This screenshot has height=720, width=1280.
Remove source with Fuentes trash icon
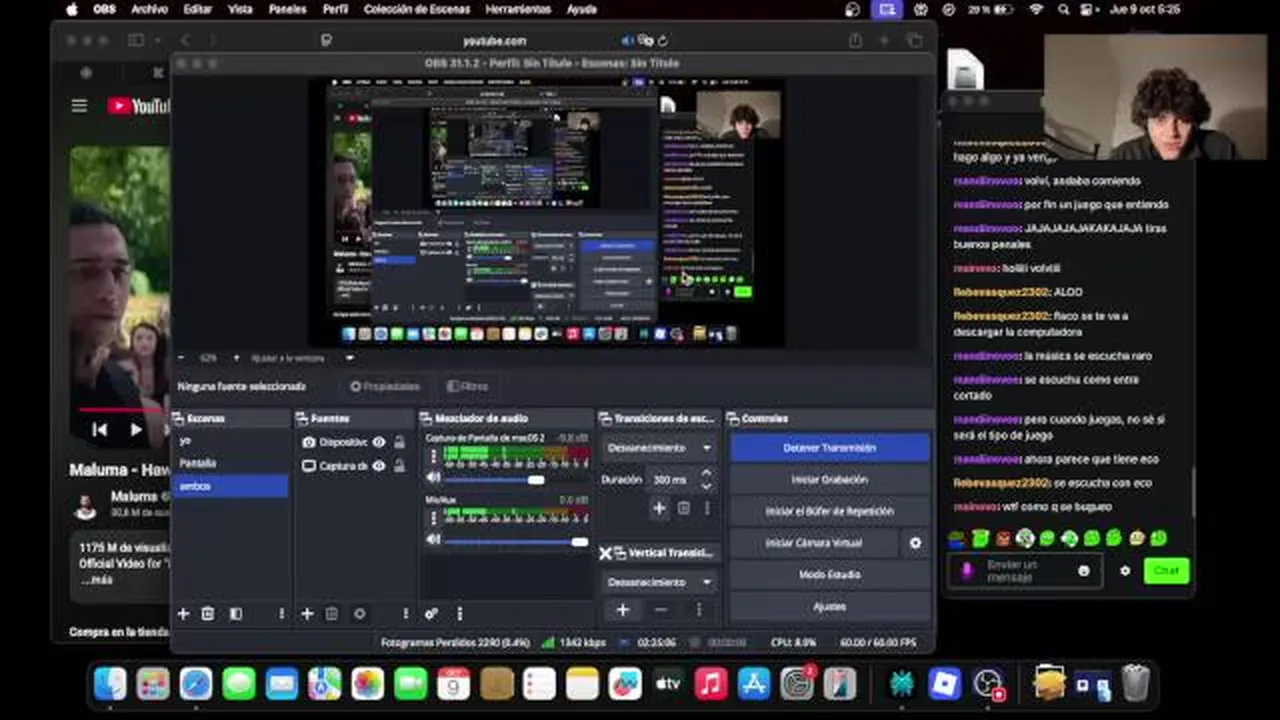[x=332, y=614]
